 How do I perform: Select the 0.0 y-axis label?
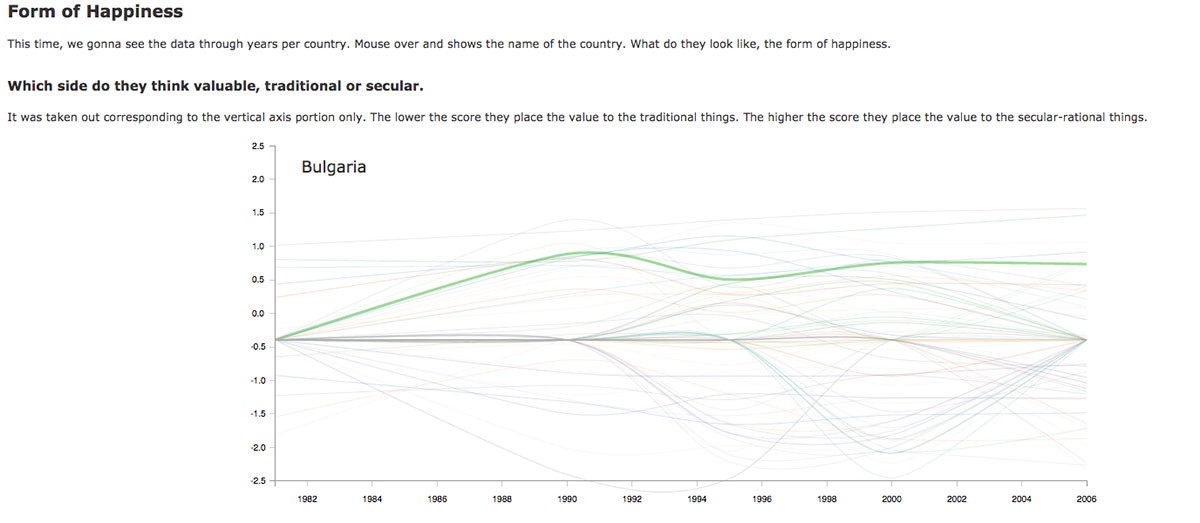coord(257,313)
